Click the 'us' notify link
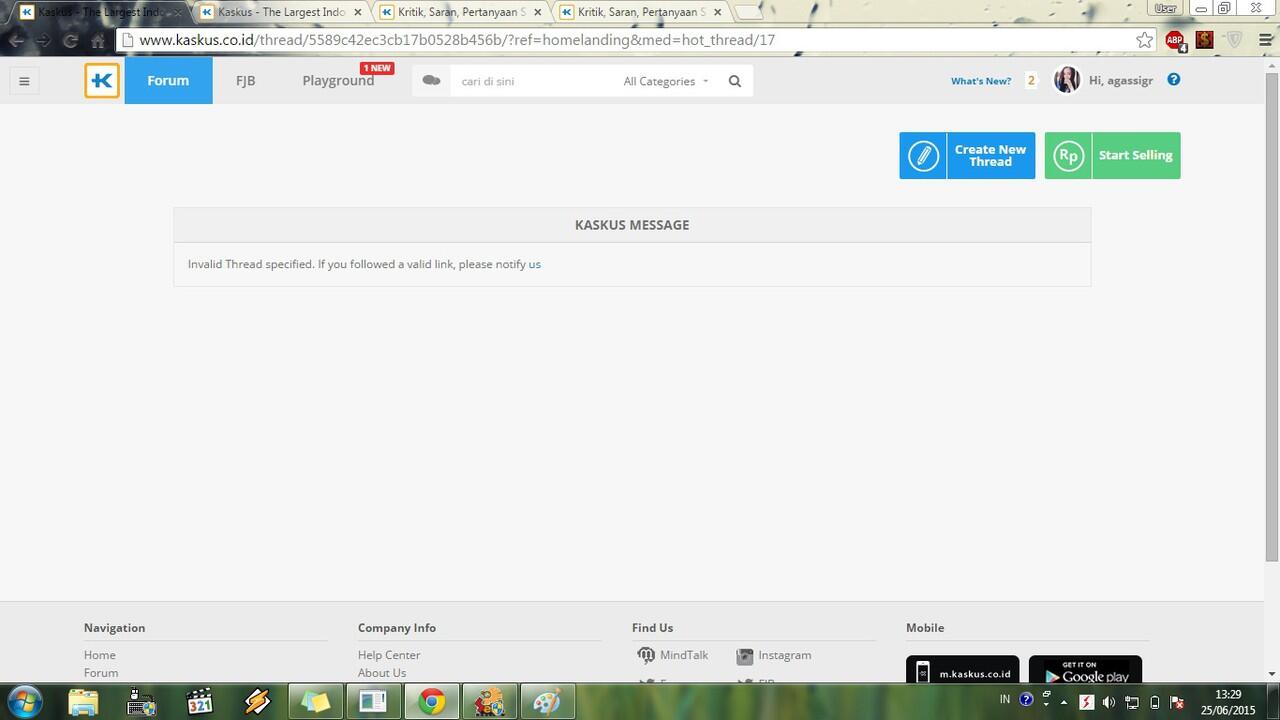This screenshot has width=1280, height=720. pos(534,264)
